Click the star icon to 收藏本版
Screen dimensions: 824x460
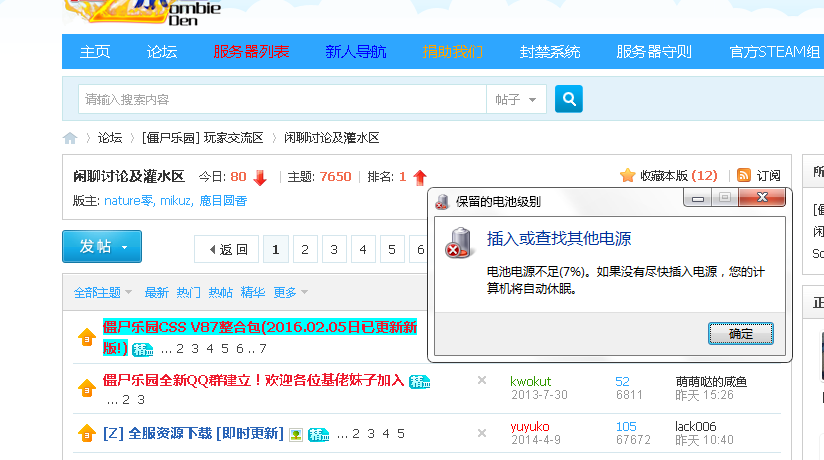tap(628, 175)
